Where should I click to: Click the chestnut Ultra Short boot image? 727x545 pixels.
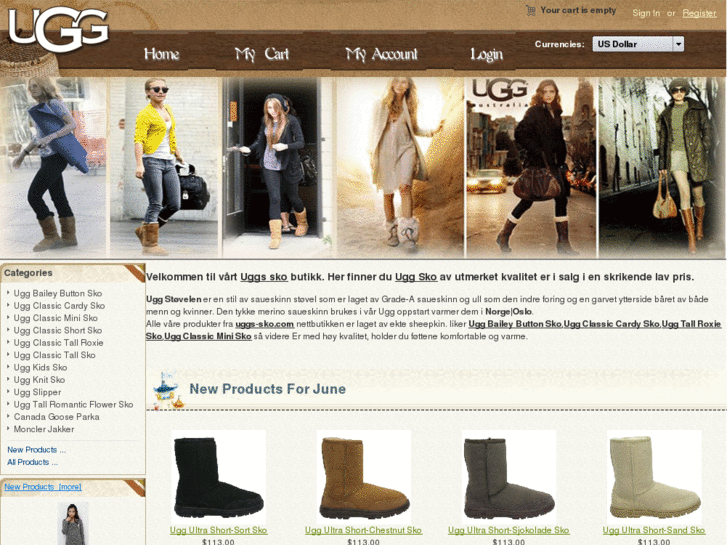[x=364, y=477]
